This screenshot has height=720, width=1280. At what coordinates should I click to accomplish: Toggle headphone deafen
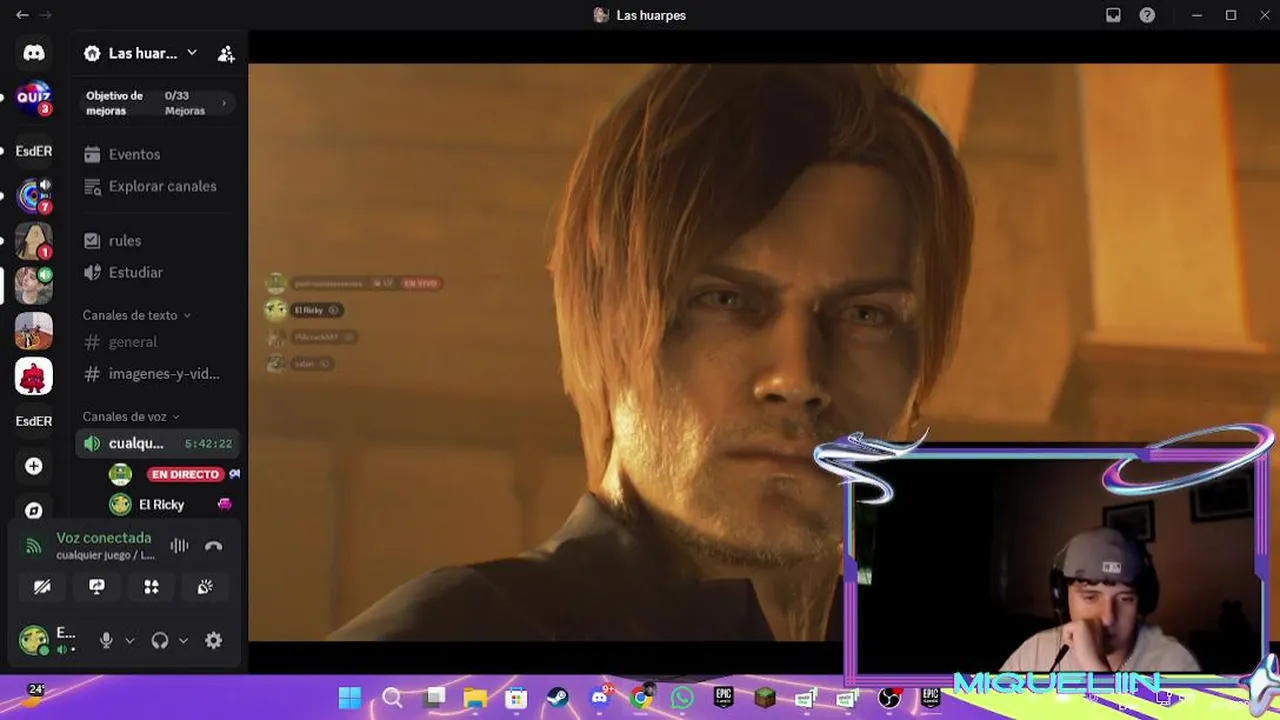point(159,640)
